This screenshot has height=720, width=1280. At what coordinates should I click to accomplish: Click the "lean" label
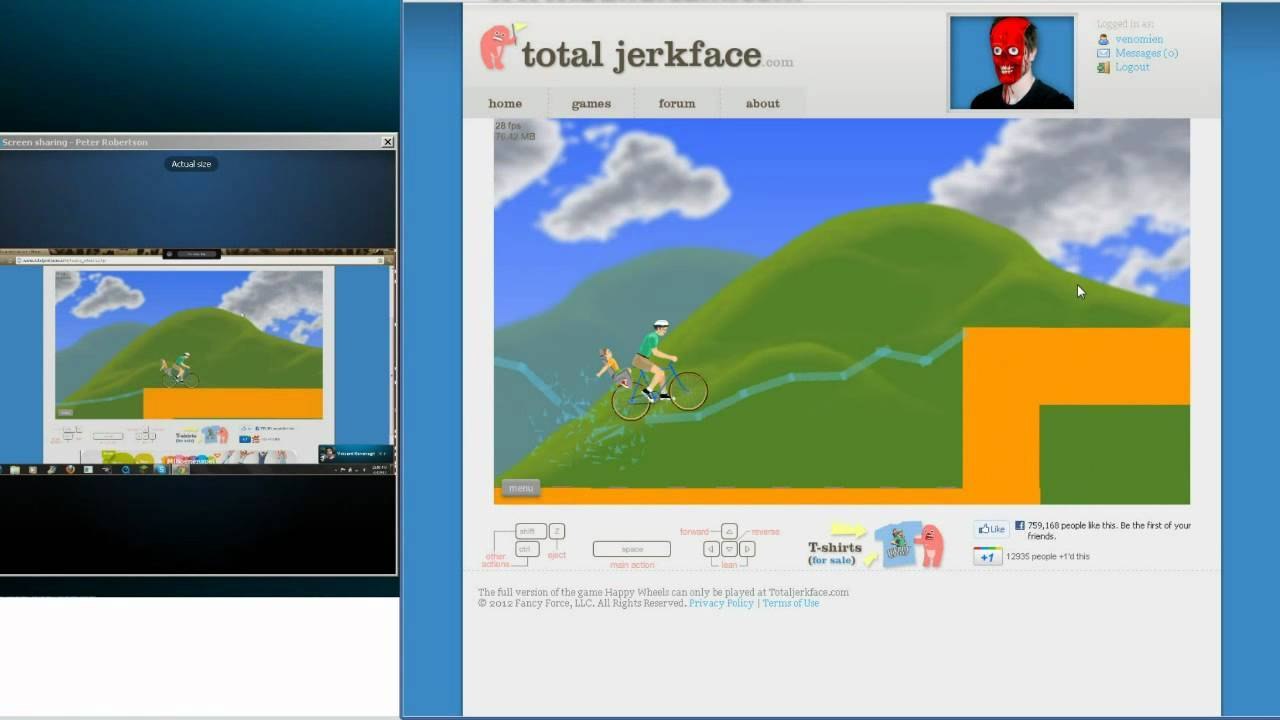(729, 565)
